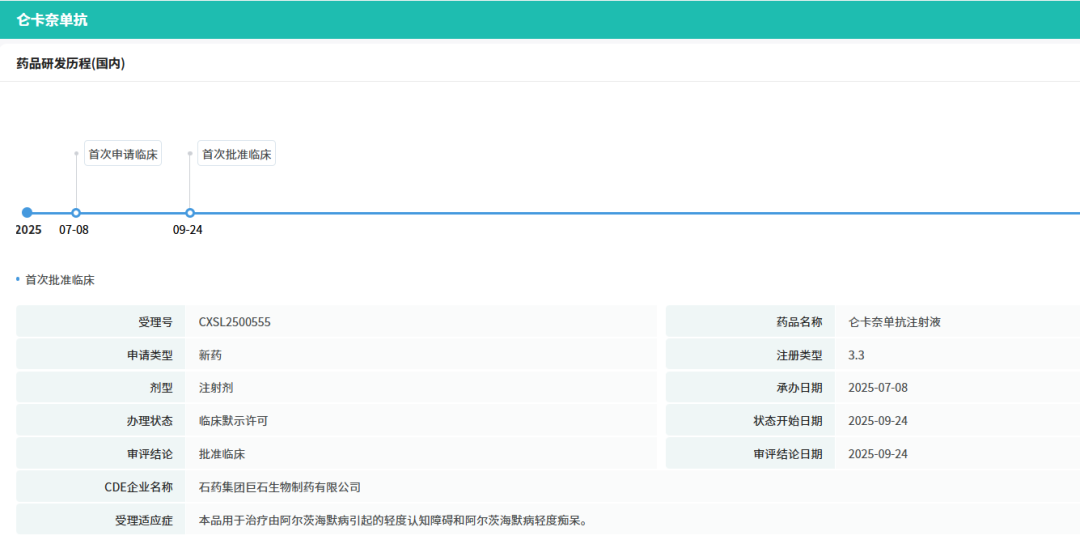Click the 批准临床 review conclusion value

tap(221, 454)
